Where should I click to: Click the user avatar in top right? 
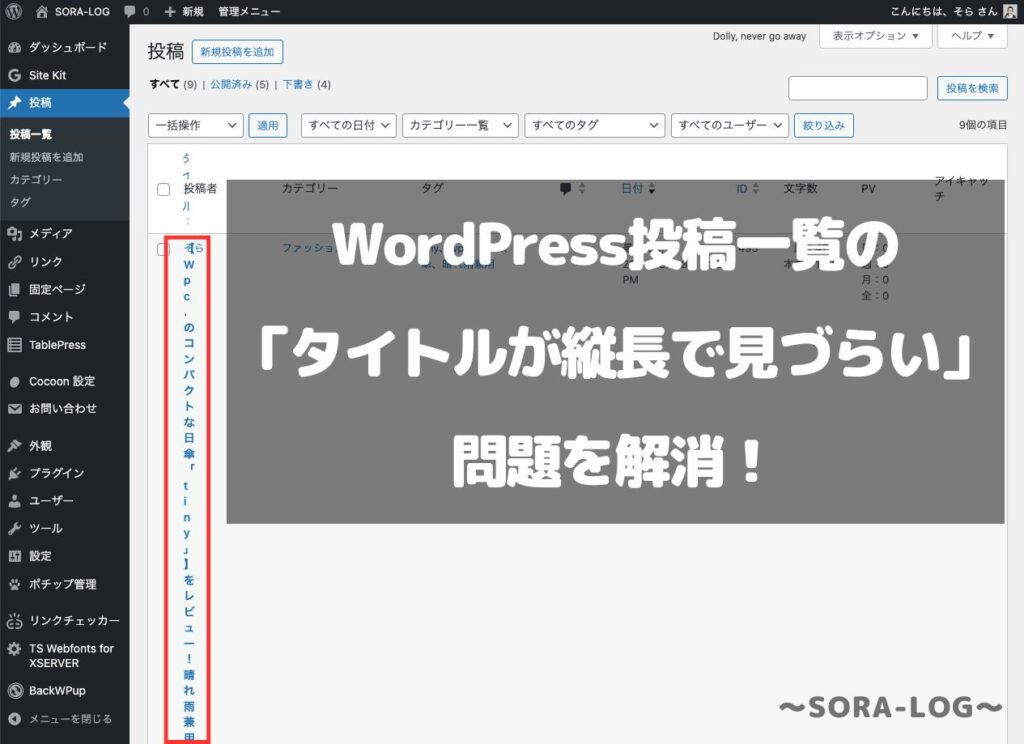pyautogui.click(x=1010, y=11)
